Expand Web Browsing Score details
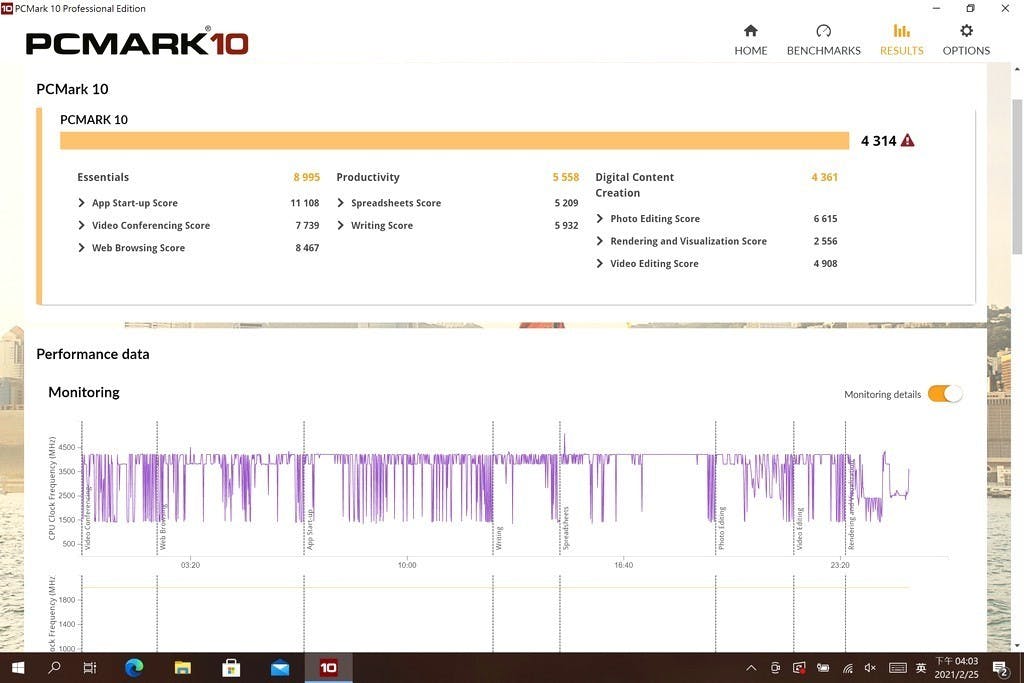This screenshot has width=1024, height=683. (x=81, y=247)
